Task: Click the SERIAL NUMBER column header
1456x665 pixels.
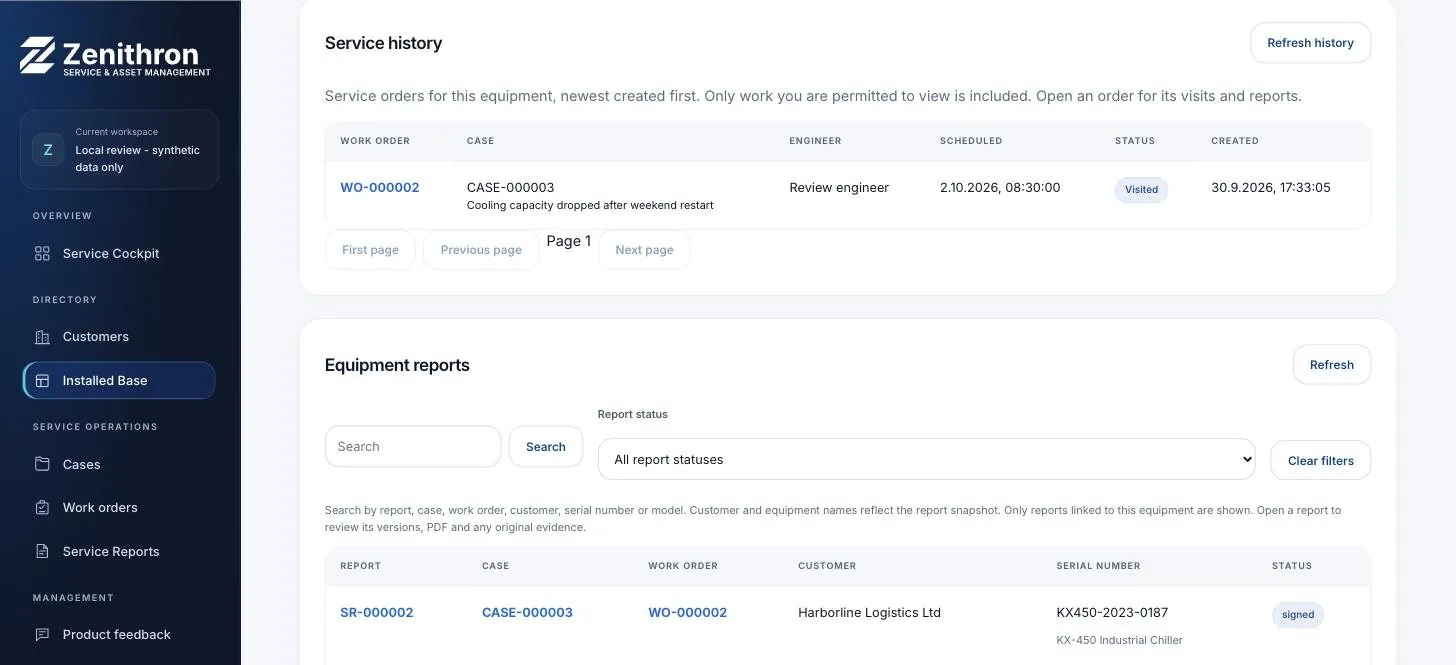Action: (1098, 566)
